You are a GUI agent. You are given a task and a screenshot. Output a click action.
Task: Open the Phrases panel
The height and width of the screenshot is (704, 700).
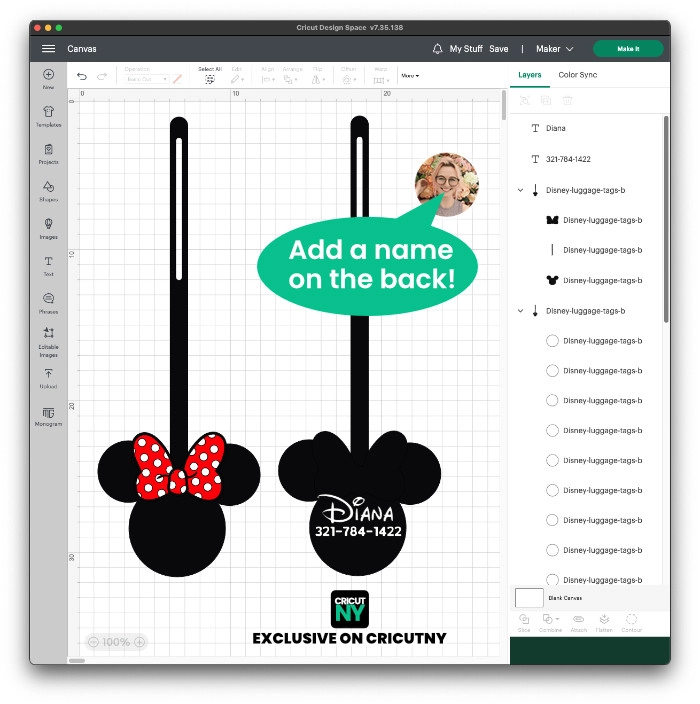[x=48, y=304]
